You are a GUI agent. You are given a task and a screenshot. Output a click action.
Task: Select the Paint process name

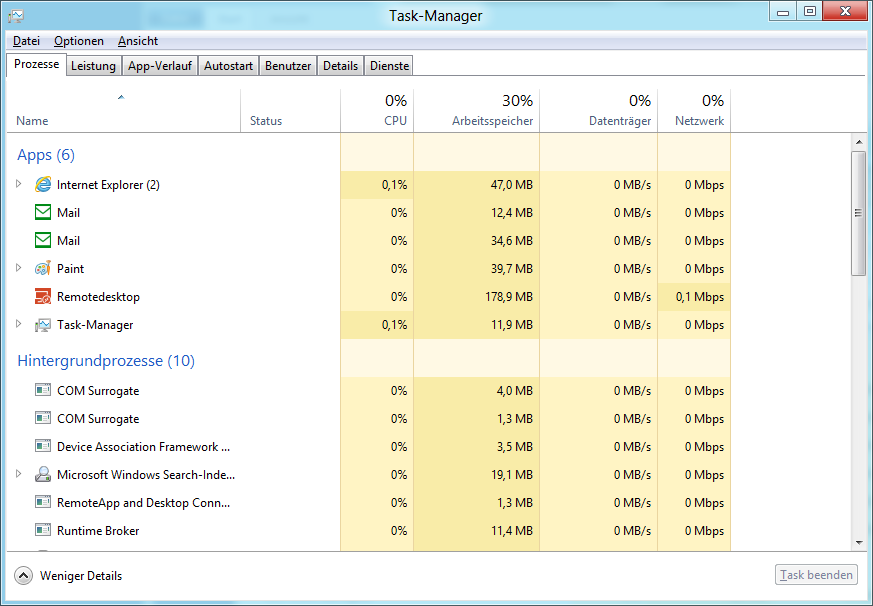[70, 268]
